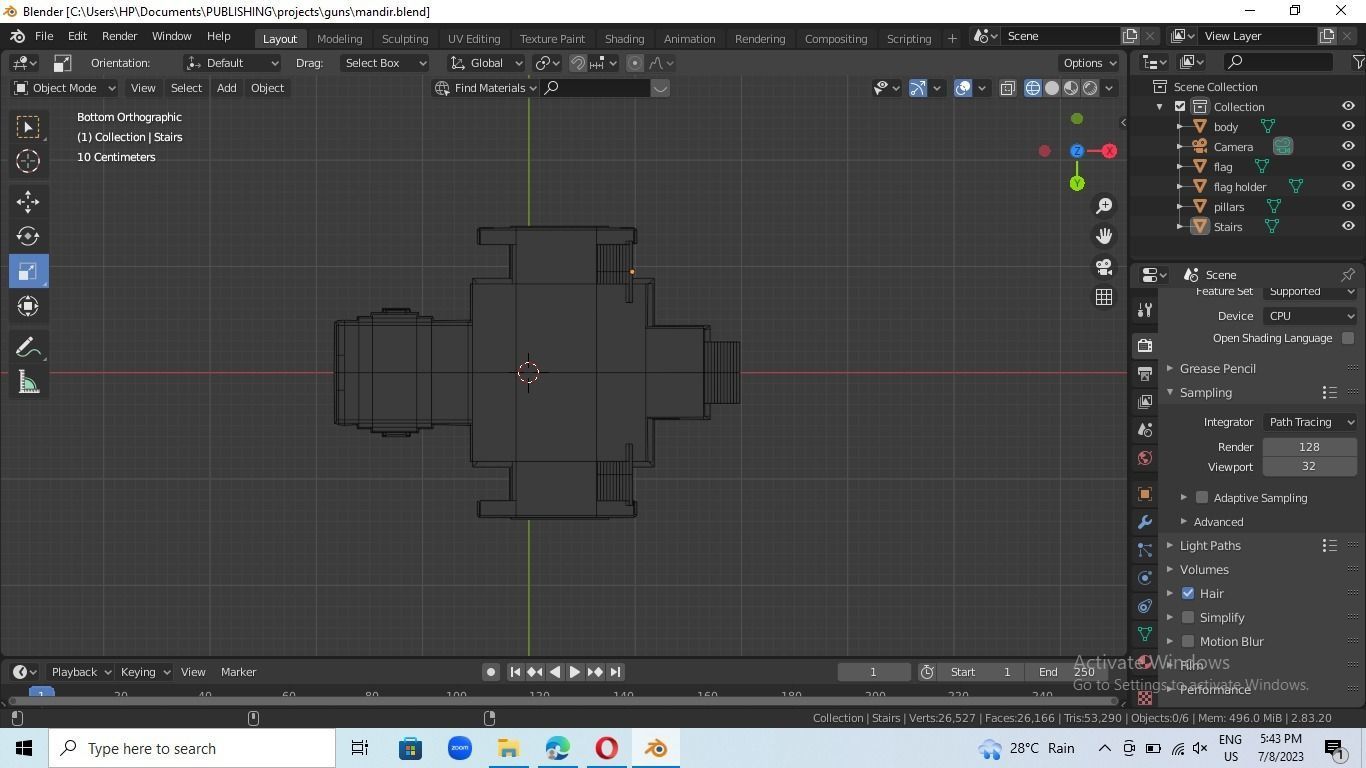Viewport: 1366px width, 768px height.
Task: Switch to wireframe viewport shading
Action: tap(1033, 88)
